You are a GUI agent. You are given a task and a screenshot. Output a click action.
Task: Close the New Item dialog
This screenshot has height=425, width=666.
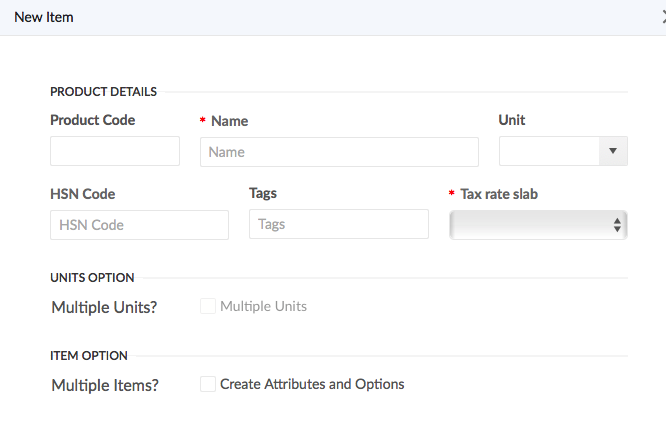tap(663, 17)
